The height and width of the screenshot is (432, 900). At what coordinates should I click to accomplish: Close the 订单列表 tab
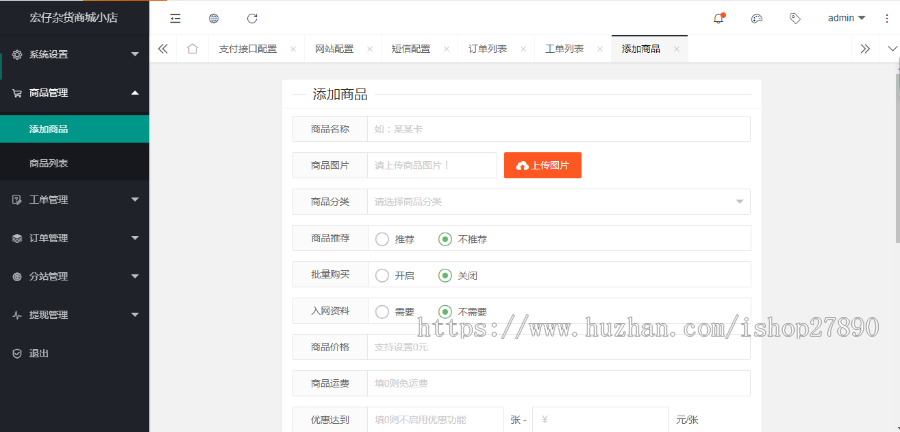[x=523, y=49]
